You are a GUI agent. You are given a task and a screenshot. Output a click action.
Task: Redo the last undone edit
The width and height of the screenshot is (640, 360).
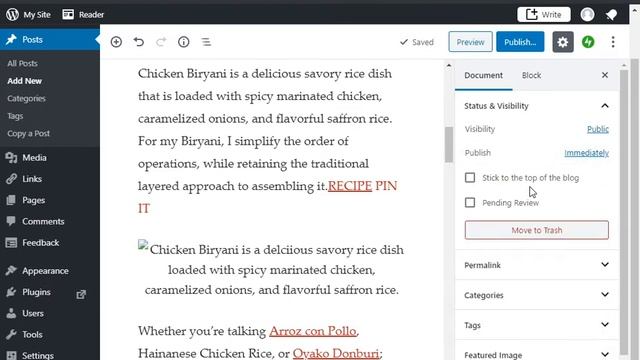pyautogui.click(x=161, y=42)
